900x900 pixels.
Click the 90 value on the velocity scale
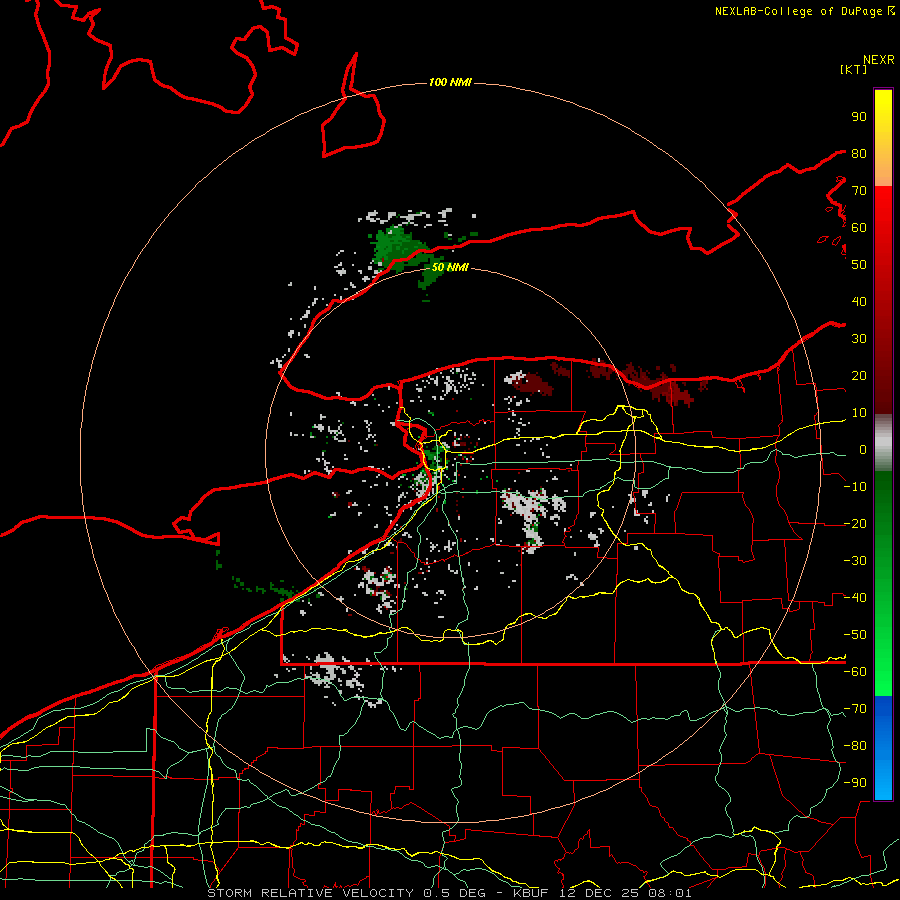point(859,117)
